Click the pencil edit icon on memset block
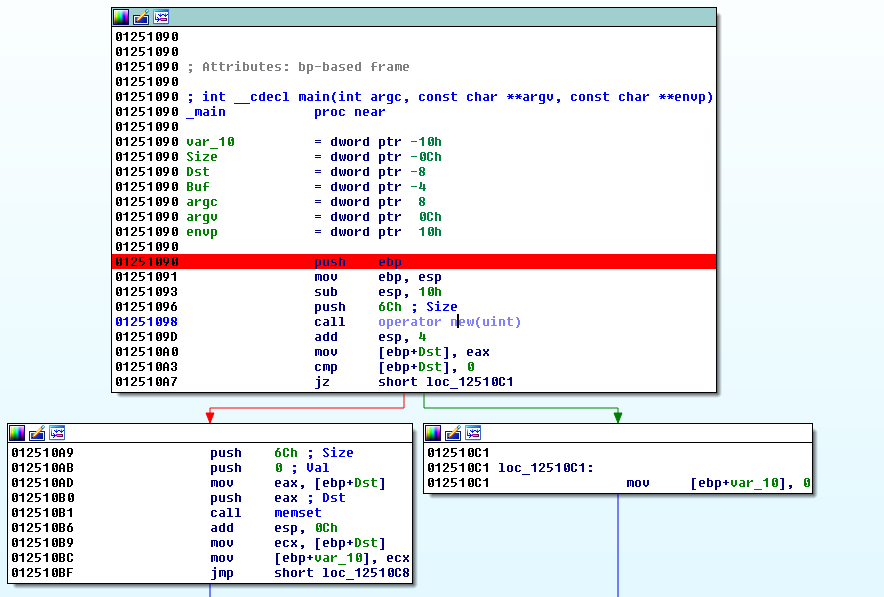 [37, 433]
